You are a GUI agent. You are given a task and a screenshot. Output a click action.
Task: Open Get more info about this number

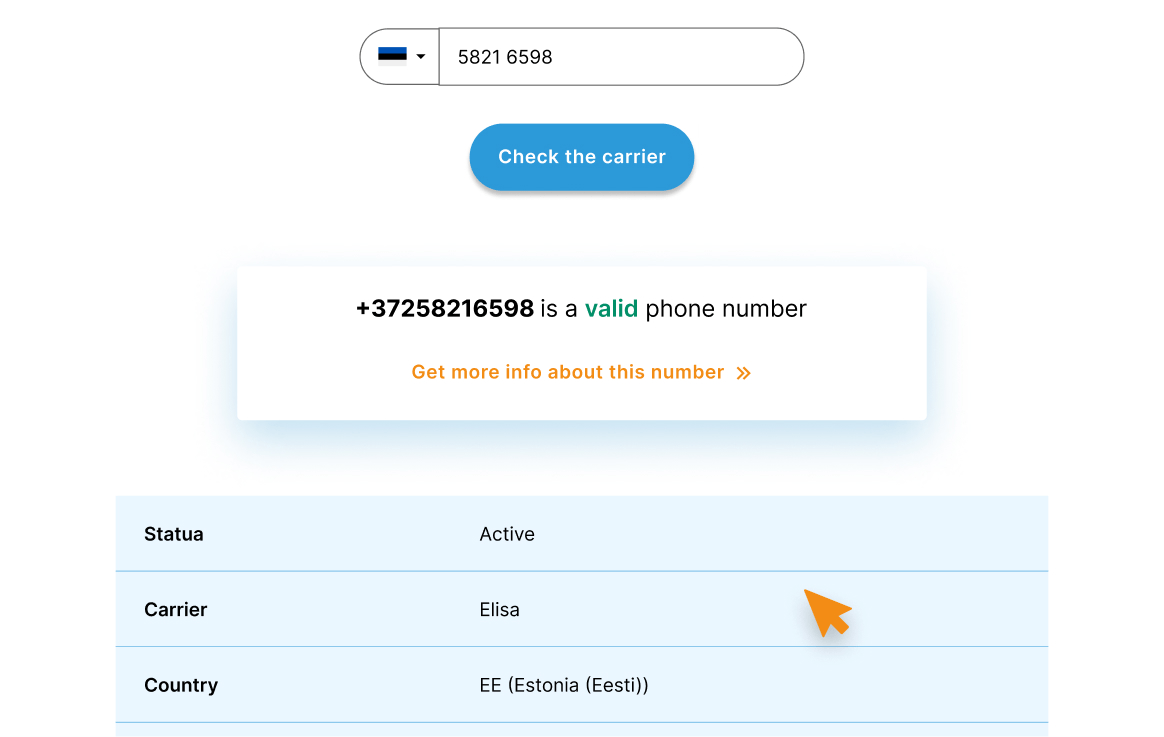pos(567,371)
